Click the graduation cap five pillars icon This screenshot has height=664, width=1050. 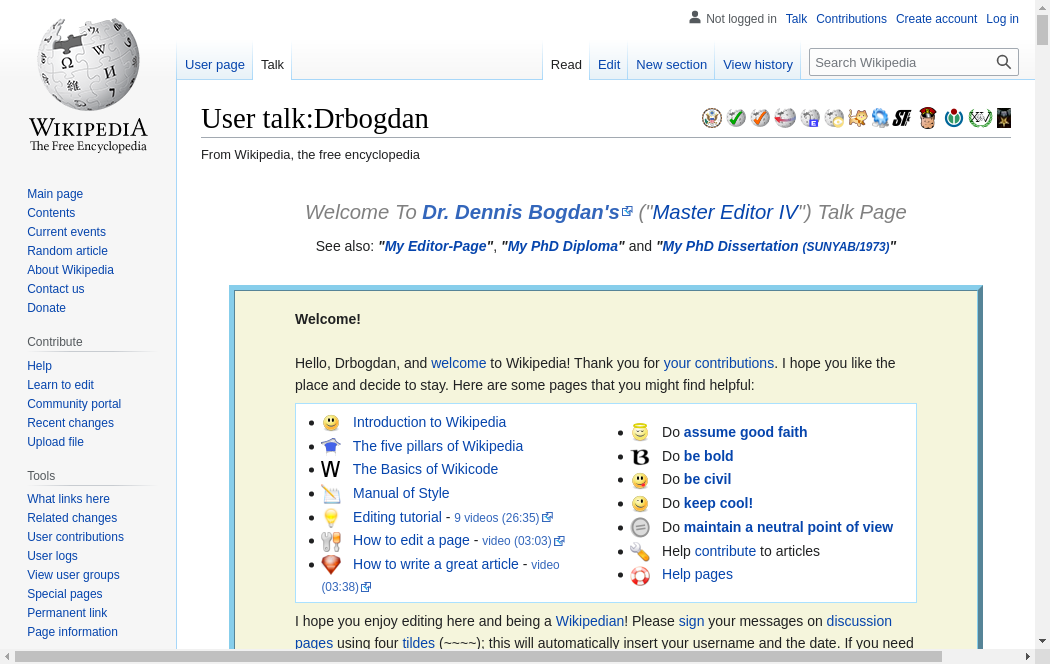(x=331, y=446)
